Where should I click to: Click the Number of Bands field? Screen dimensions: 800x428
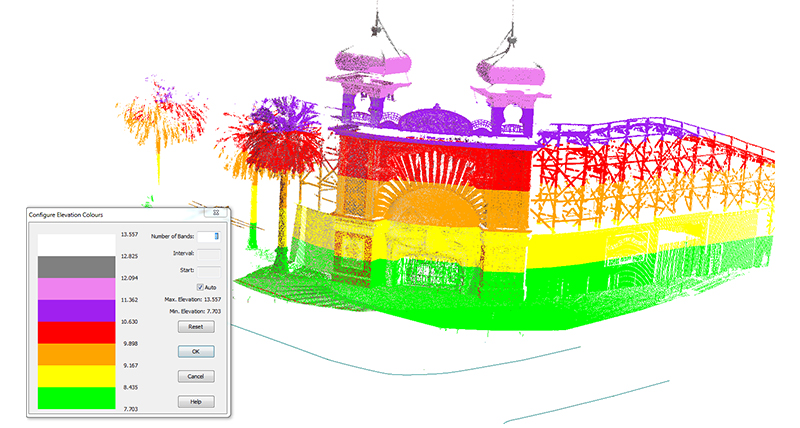tap(208, 236)
